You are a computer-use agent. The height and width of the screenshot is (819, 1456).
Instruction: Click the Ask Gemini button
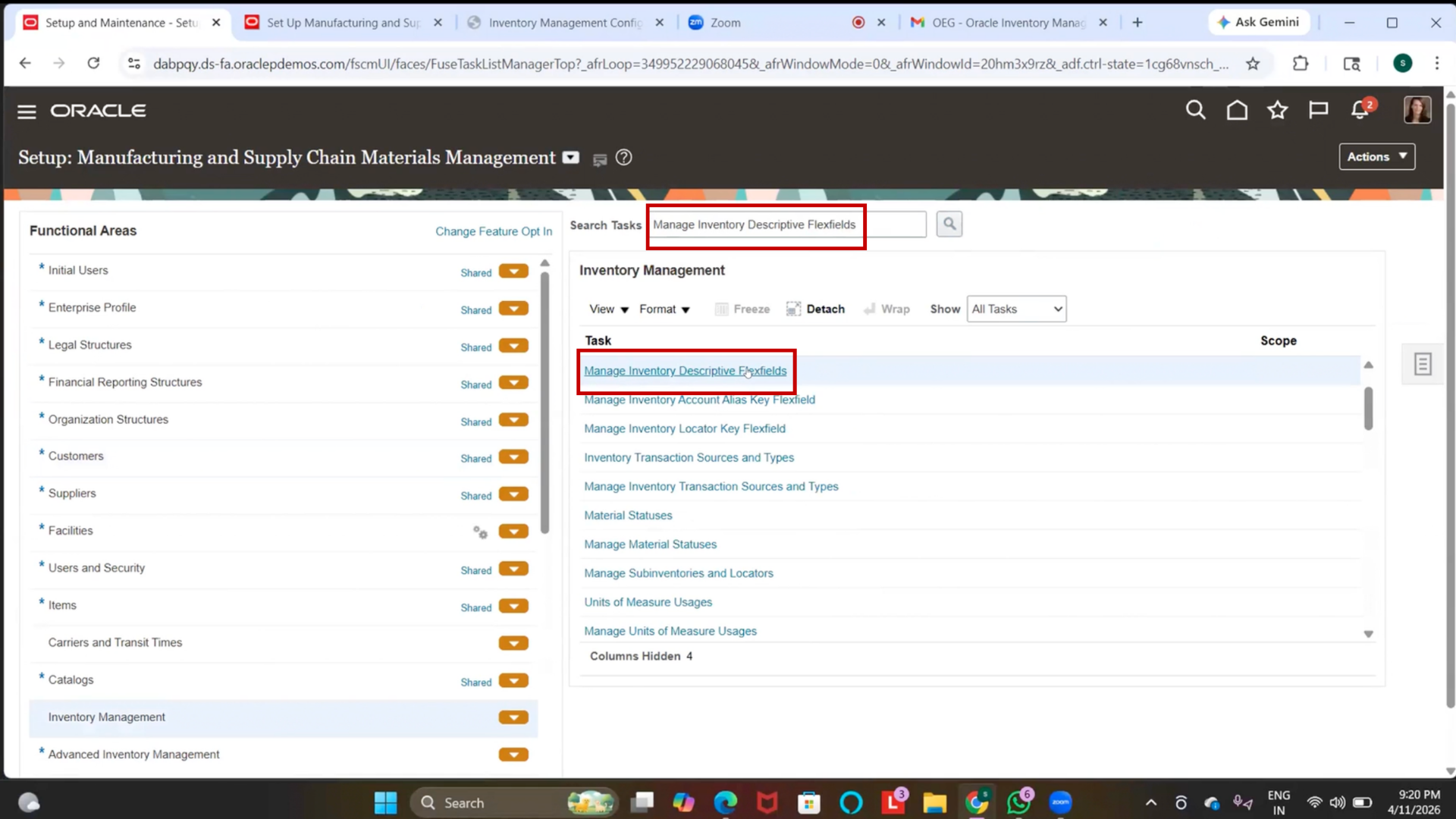click(1258, 22)
